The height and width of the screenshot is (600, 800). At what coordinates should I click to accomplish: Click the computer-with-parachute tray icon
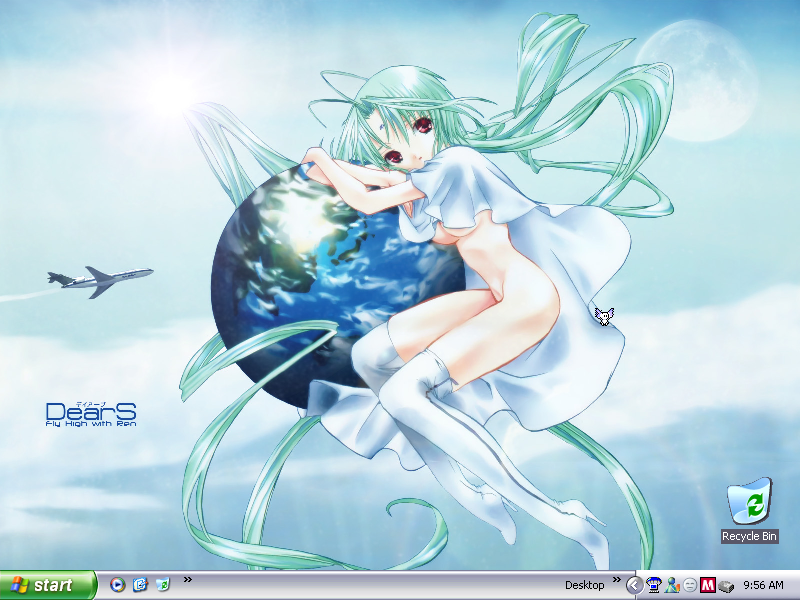(x=654, y=585)
